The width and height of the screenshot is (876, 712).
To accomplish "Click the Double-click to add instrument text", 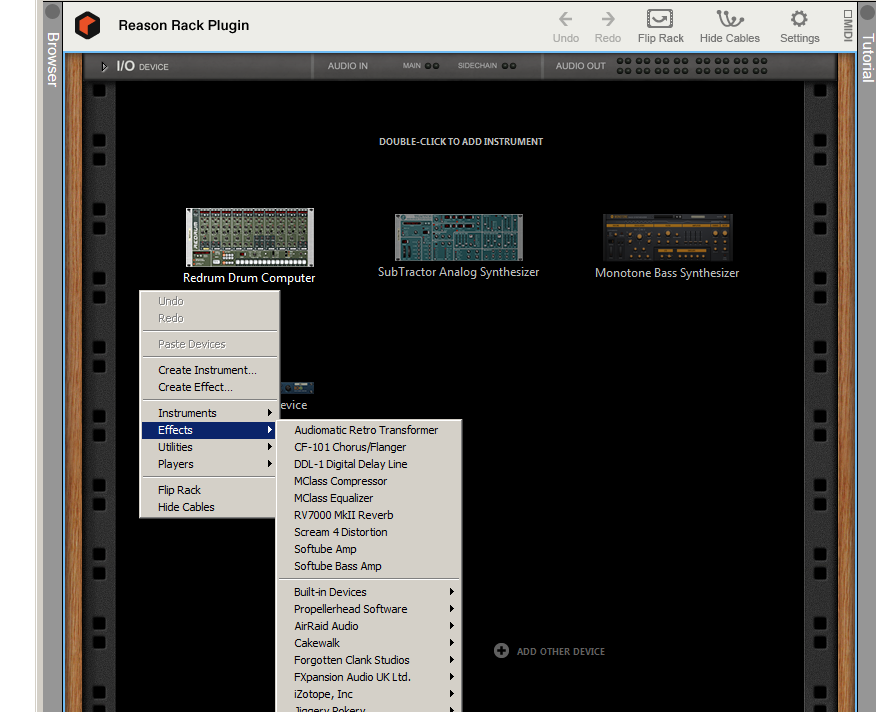I will pyautogui.click(x=461, y=142).
